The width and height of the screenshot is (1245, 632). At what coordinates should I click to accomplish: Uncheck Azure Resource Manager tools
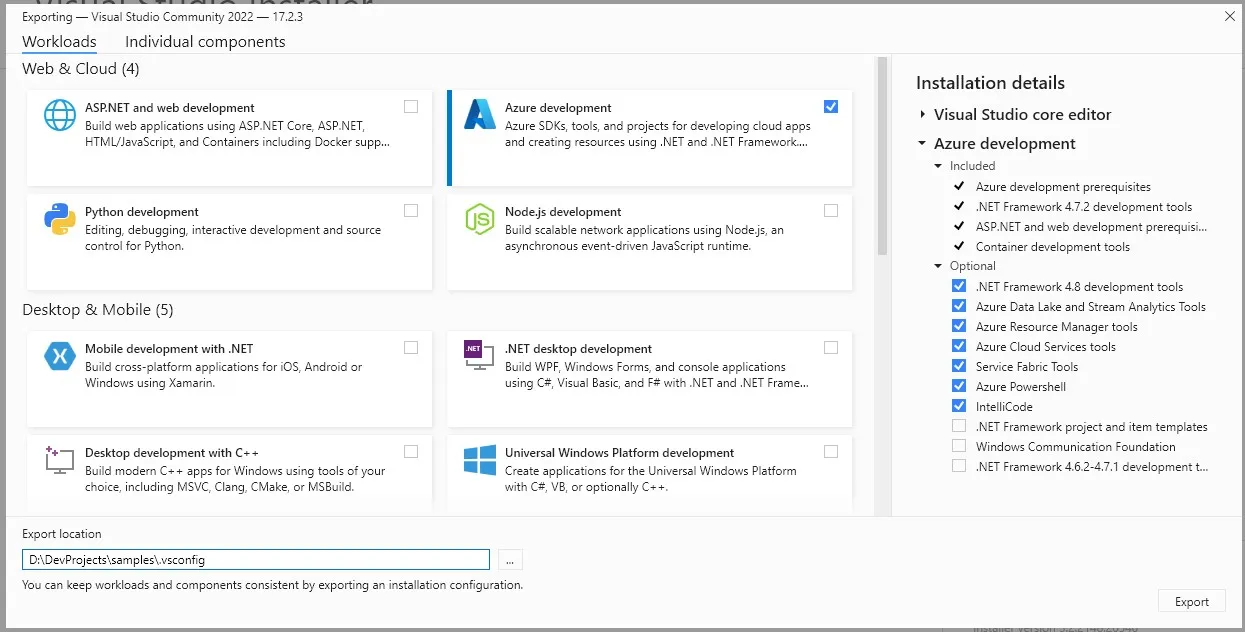959,327
